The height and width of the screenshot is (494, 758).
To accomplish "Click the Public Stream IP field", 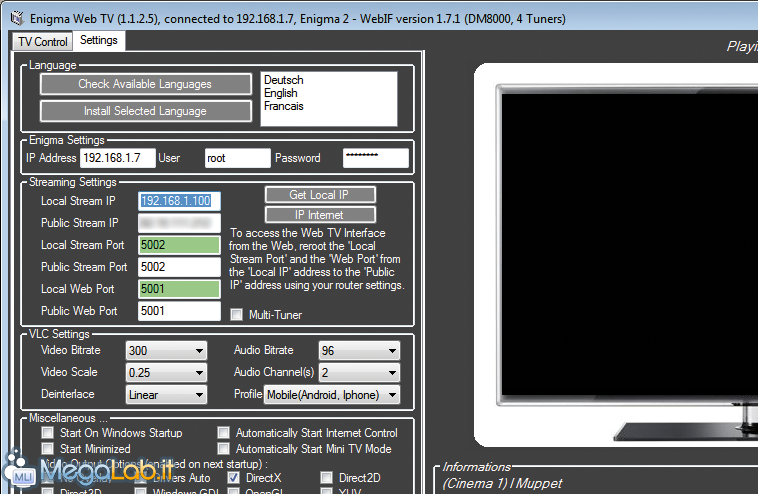I will [x=179, y=223].
